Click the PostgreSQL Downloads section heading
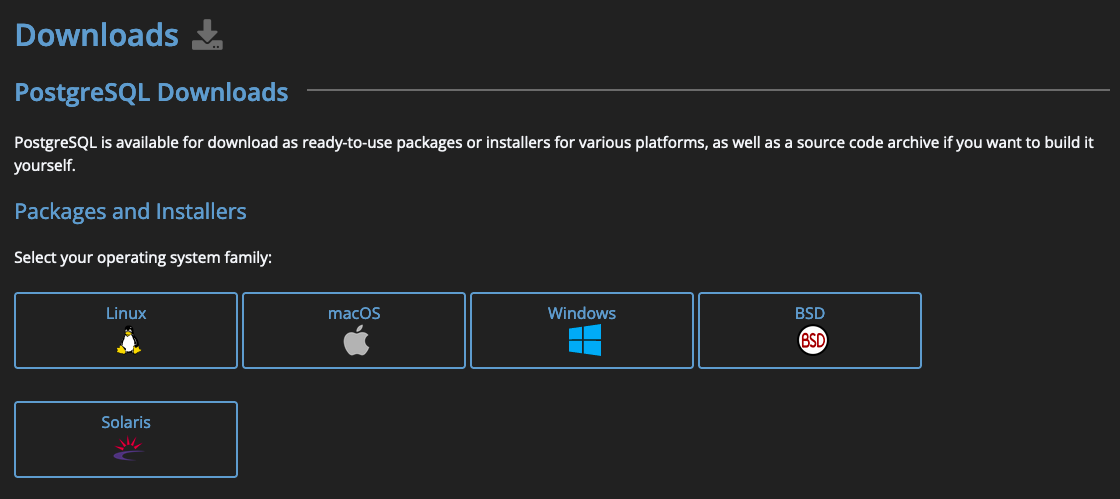The width and height of the screenshot is (1120, 499). pos(151,93)
